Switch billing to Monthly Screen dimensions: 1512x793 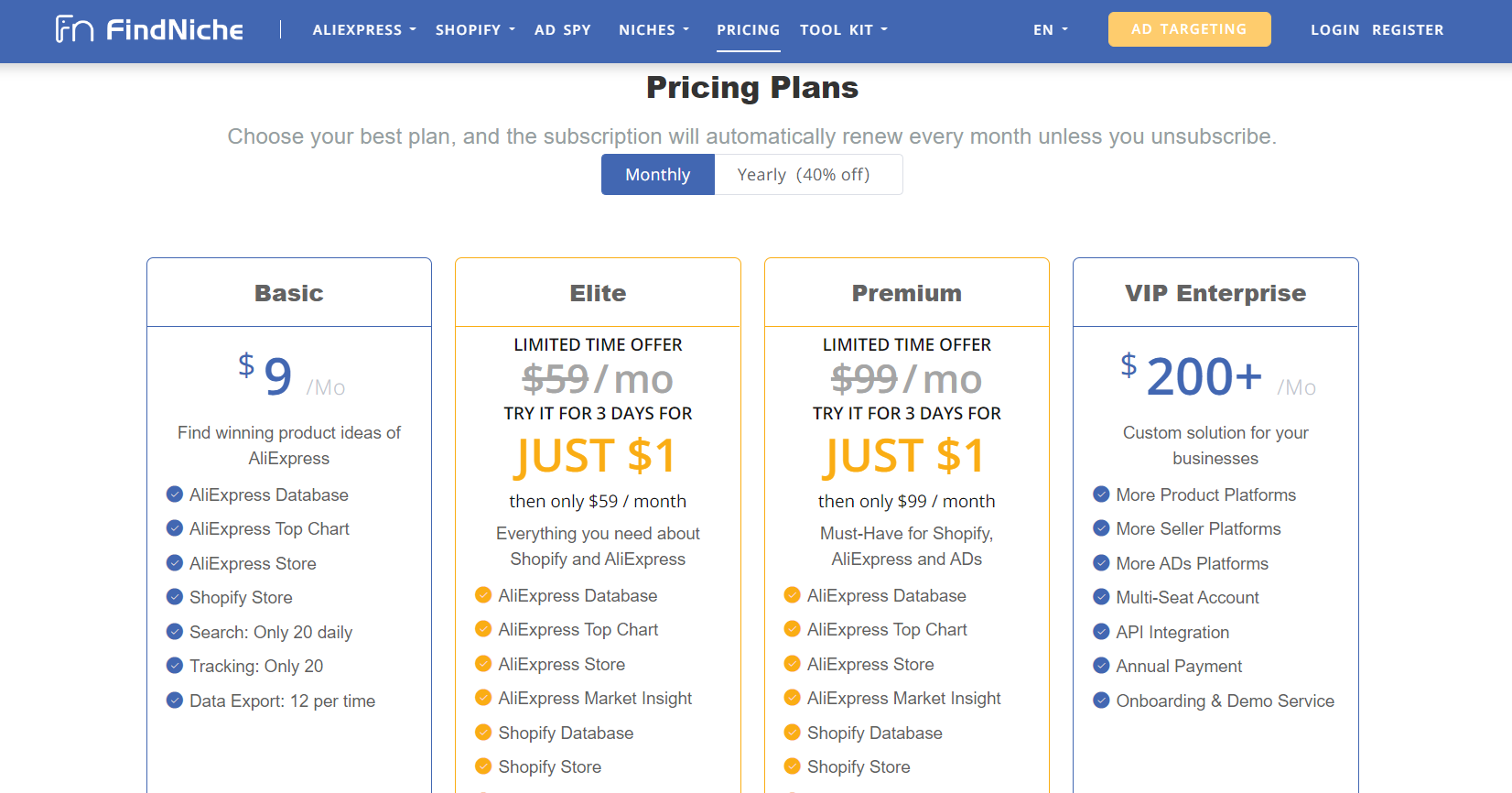657,175
